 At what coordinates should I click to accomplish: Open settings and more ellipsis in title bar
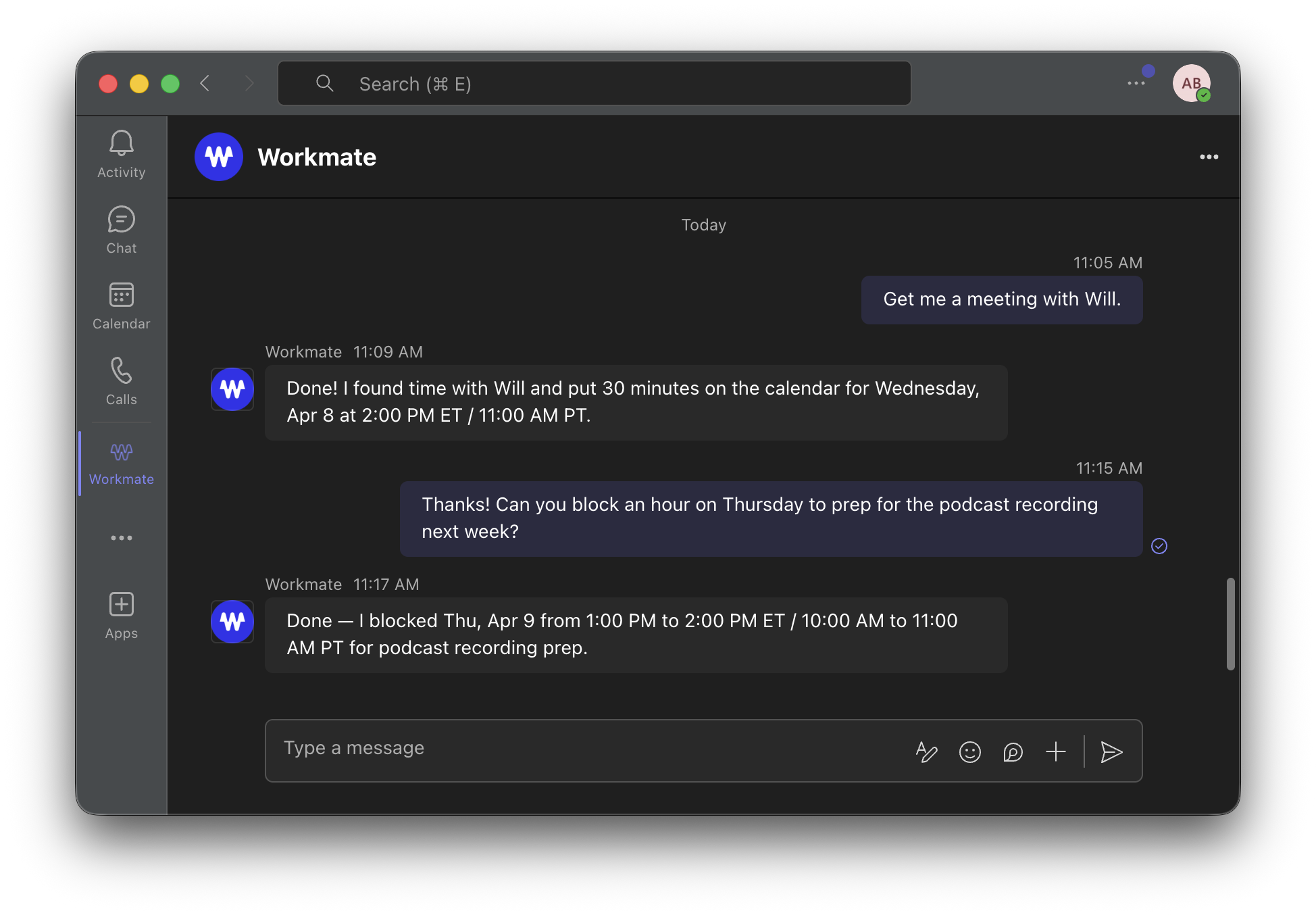coord(1136,83)
